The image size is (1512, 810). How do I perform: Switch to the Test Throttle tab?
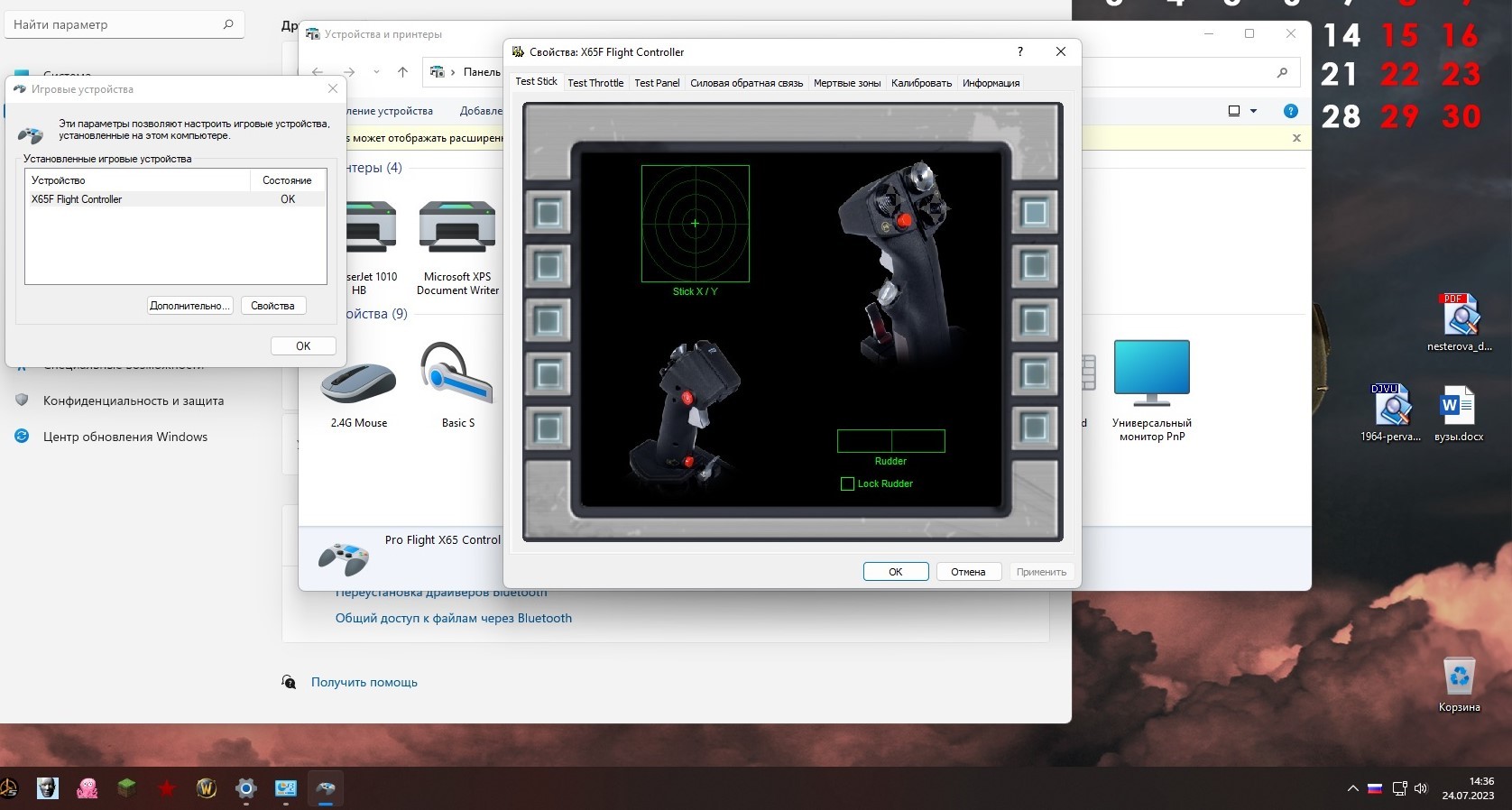coord(595,83)
